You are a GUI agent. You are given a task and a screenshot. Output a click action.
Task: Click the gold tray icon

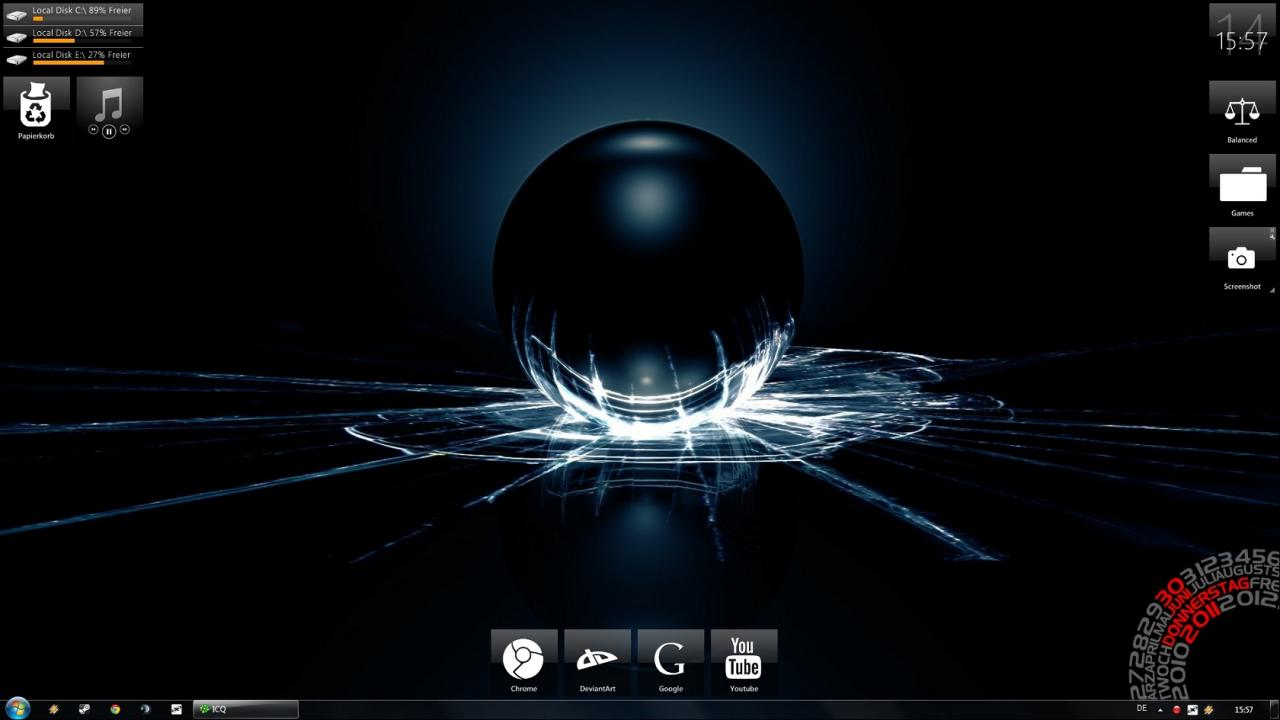pos(1209,709)
